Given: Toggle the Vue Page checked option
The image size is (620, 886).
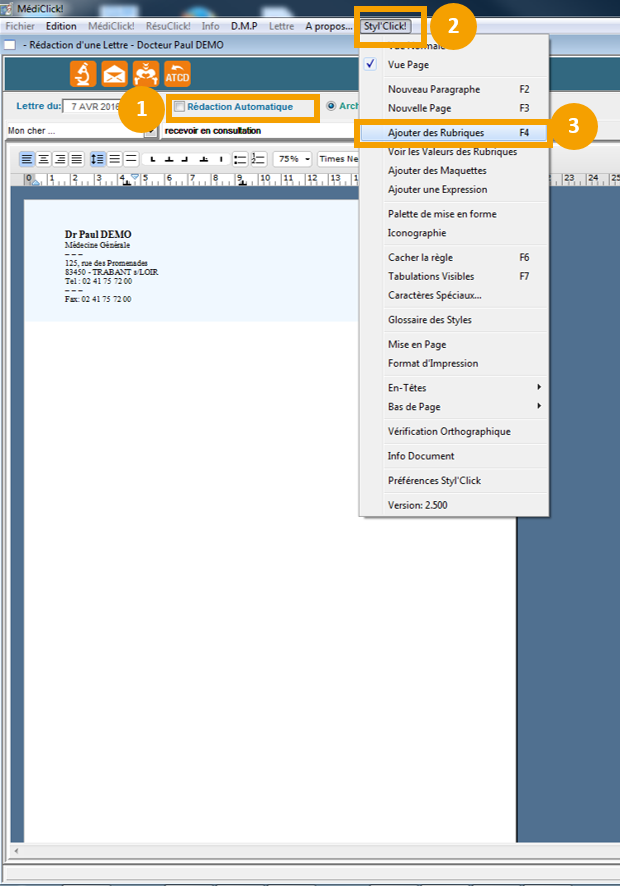Looking at the screenshot, I should [x=410, y=64].
